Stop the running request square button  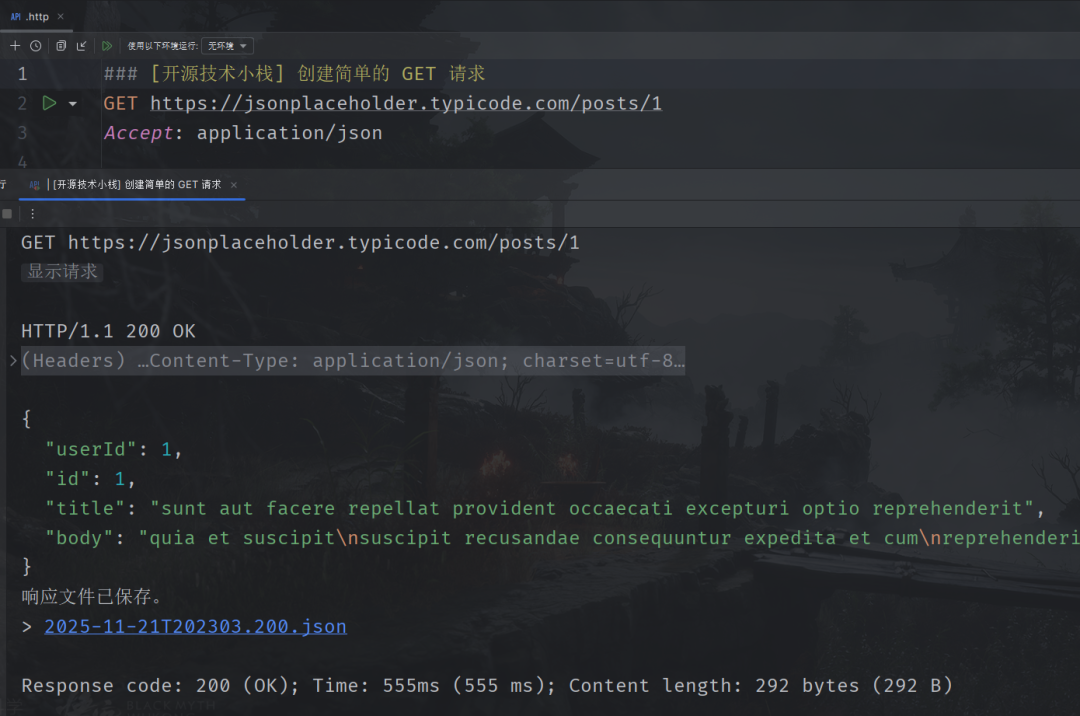[8, 214]
